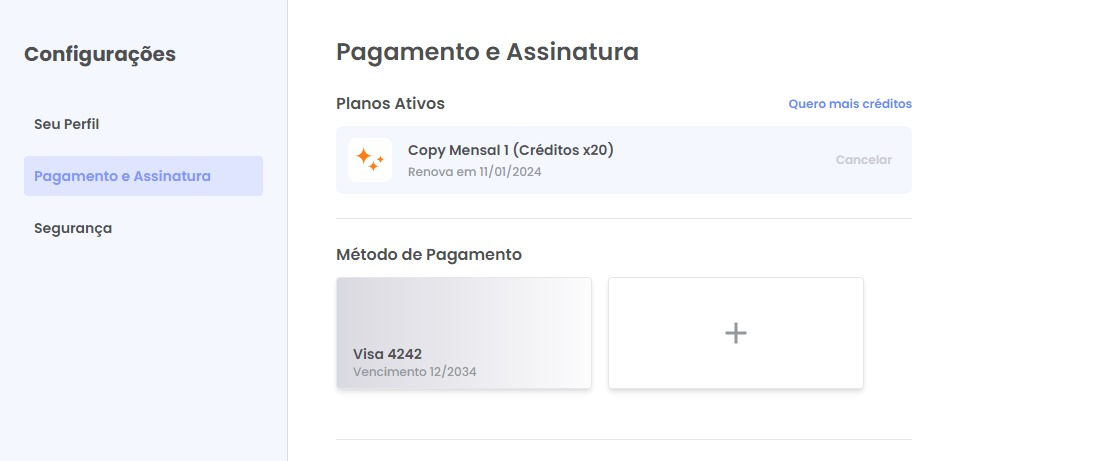Follow the Quero mais créditos link
1120x461 pixels.
tap(850, 104)
